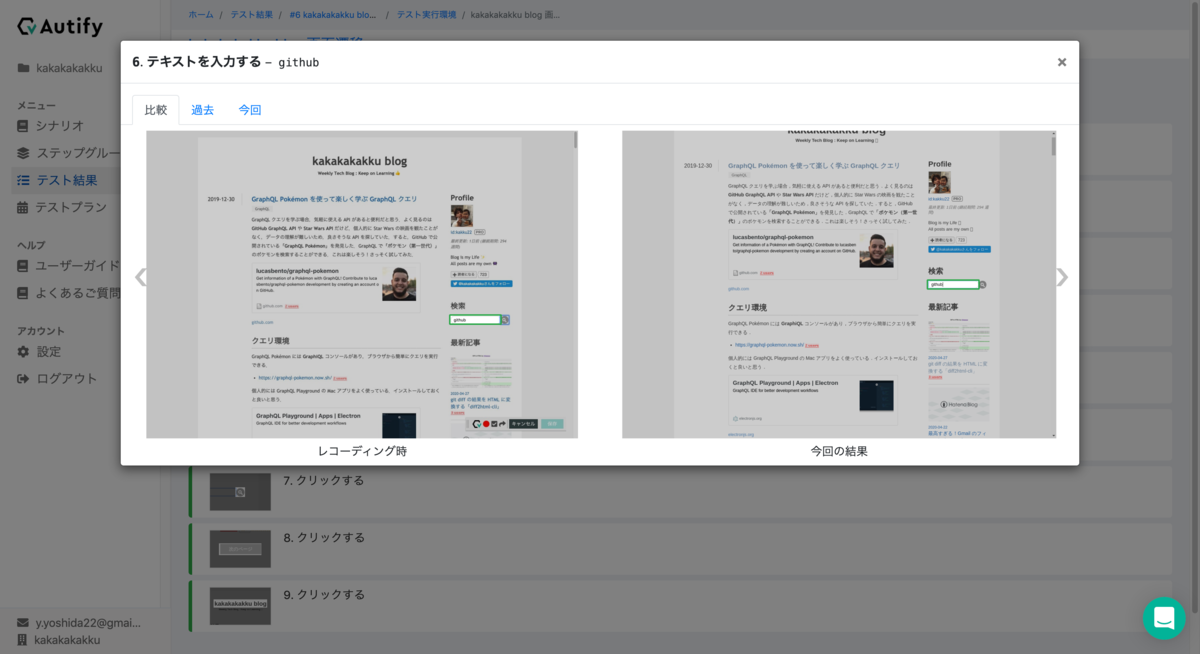1200x654 pixels.
Task: Select the 比較 tab
Action: point(156,110)
